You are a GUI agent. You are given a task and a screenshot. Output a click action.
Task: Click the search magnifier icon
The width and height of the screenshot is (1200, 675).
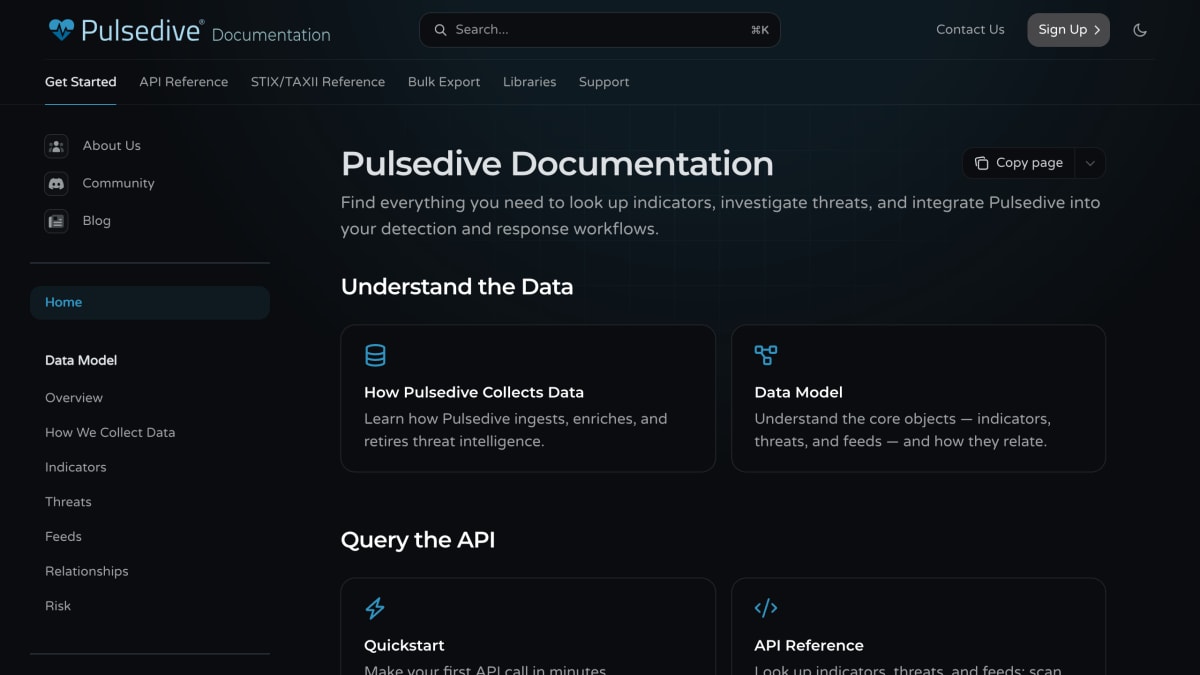440,30
